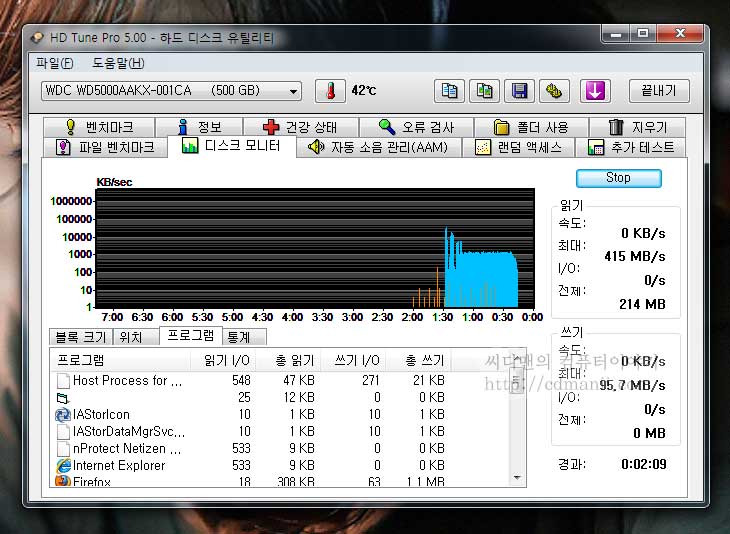This screenshot has height=534, width=730.
Task: Click the purple down-arrow tray icon
Action: 595,90
